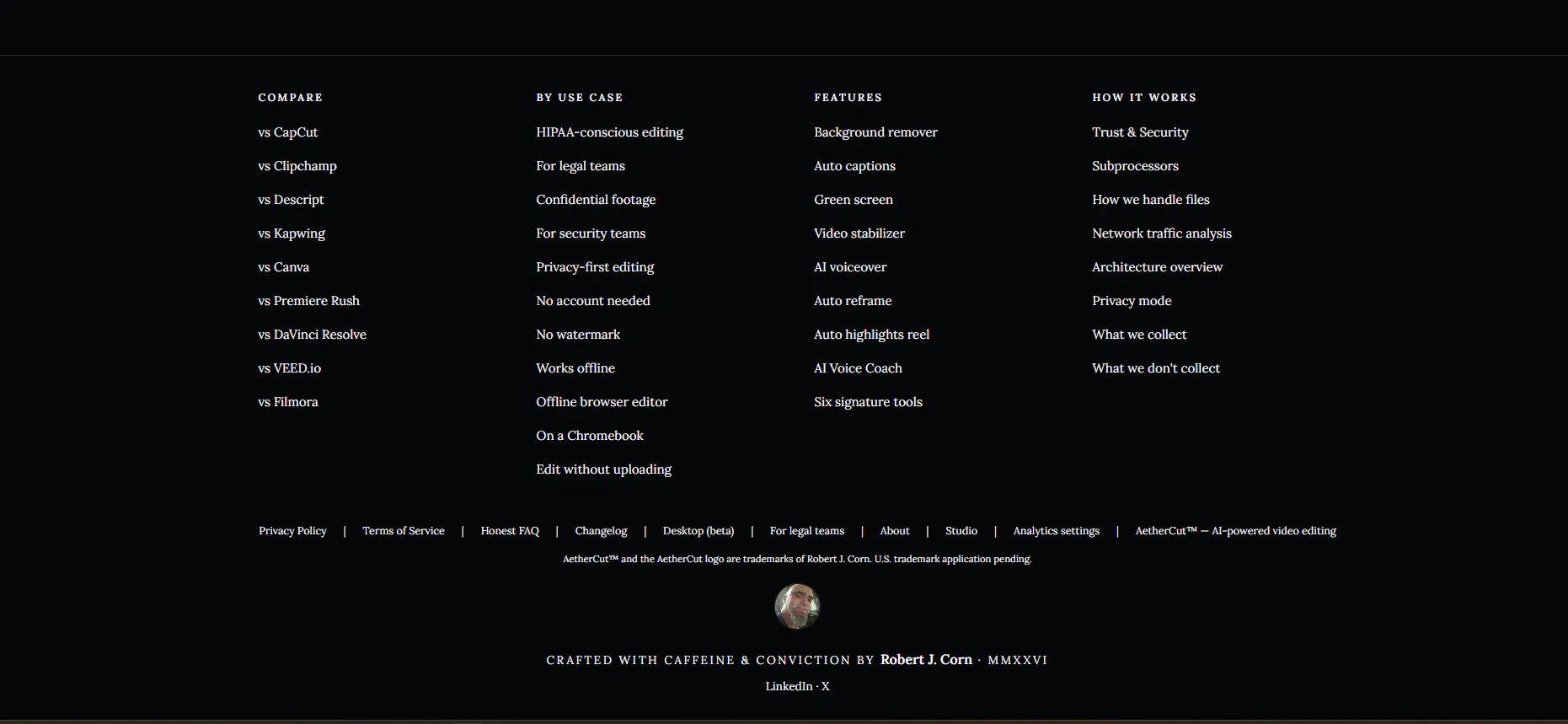The width and height of the screenshot is (1568, 724).
Task: Open Auto highlights reel feature
Action: (x=872, y=335)
